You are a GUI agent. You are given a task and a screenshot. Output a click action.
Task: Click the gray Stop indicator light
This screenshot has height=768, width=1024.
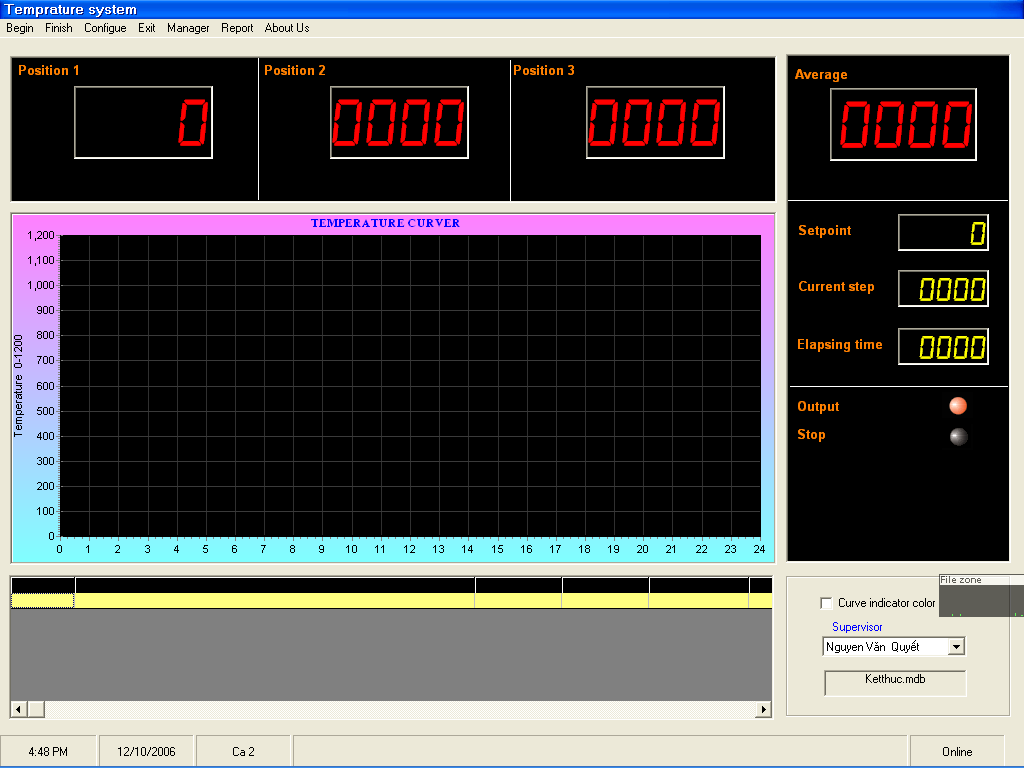pyautogui.click(x=958, y=436)
